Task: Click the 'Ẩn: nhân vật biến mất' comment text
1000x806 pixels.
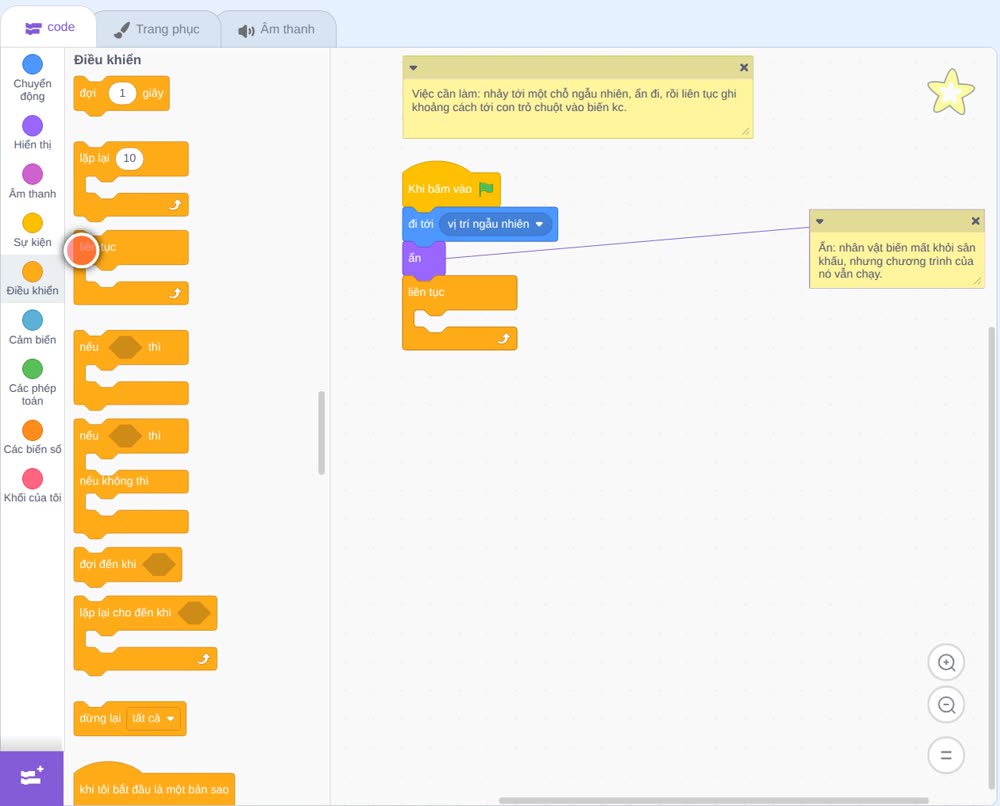Action: 896,261
